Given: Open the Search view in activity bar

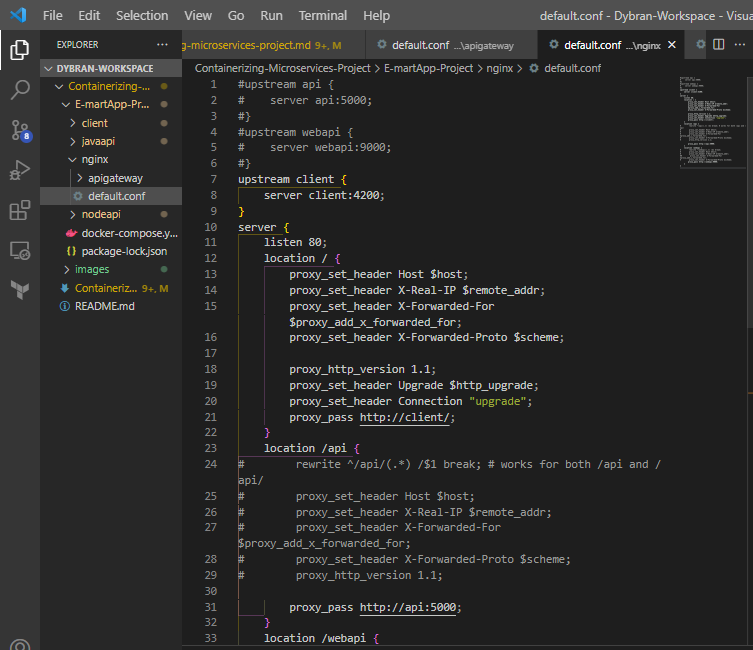Looking at the screenshot, I should 20,90.
